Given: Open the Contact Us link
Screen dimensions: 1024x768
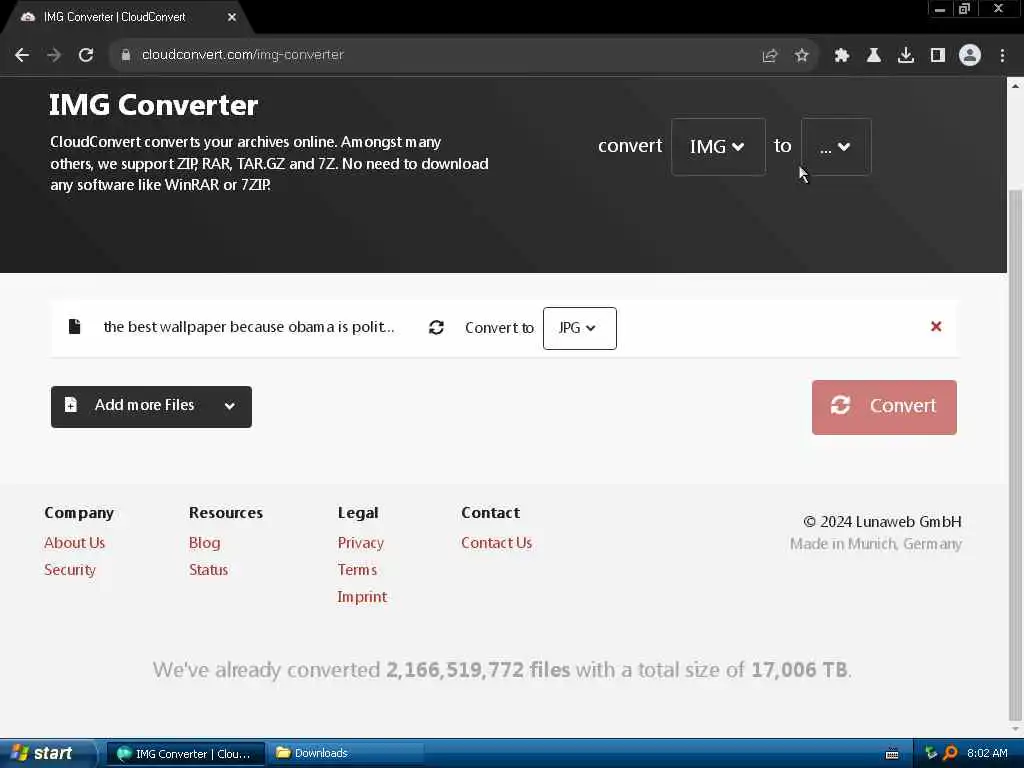Looking at the screenshot, I should coord(496,543).
